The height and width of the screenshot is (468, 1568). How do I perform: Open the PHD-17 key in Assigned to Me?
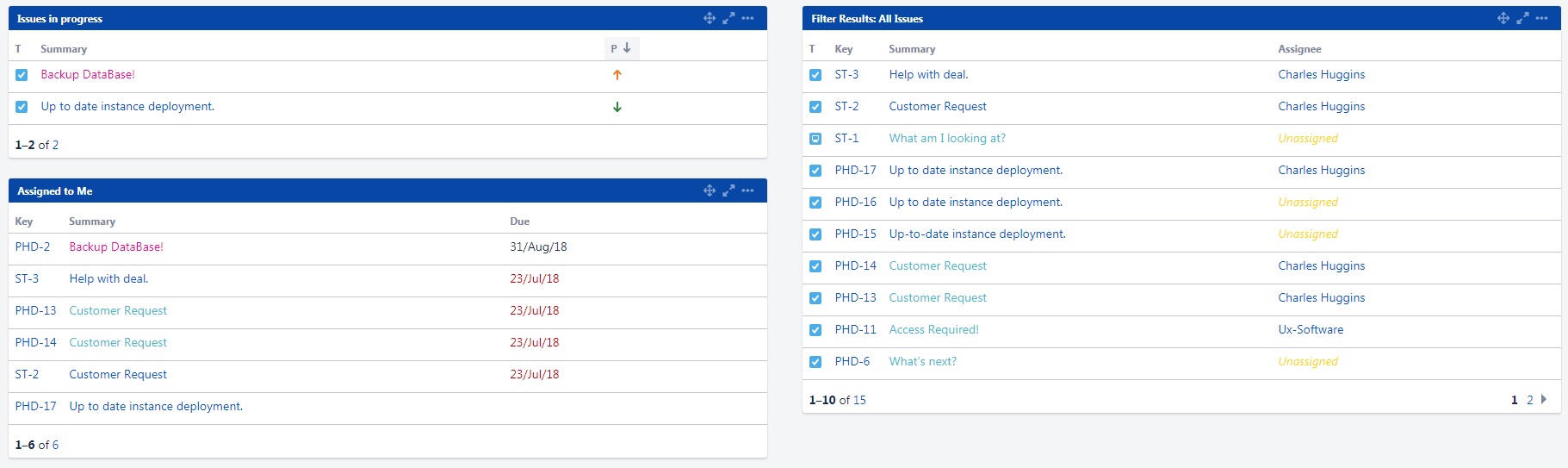[35, 406]
